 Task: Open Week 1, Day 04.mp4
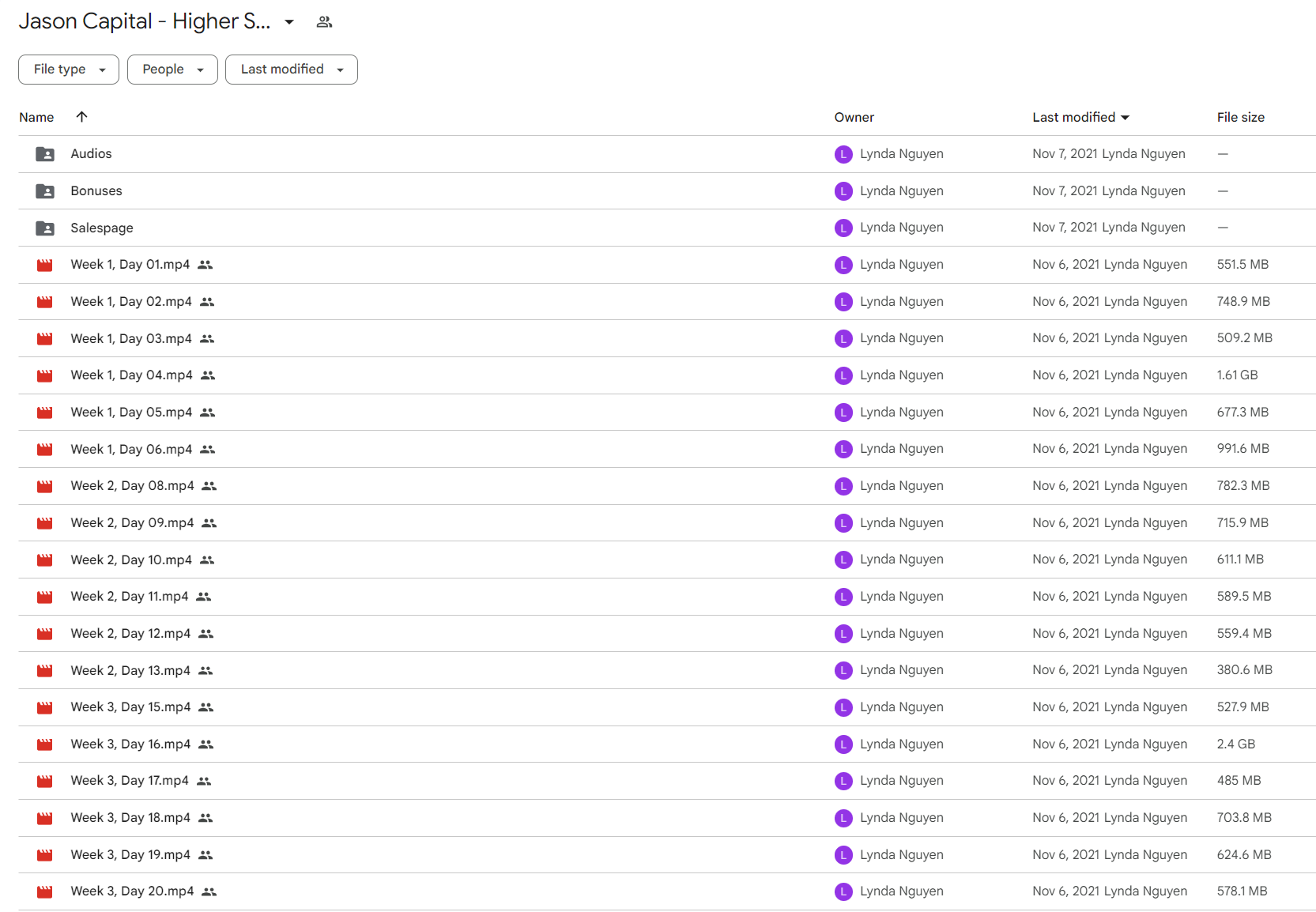coord(132,375)
